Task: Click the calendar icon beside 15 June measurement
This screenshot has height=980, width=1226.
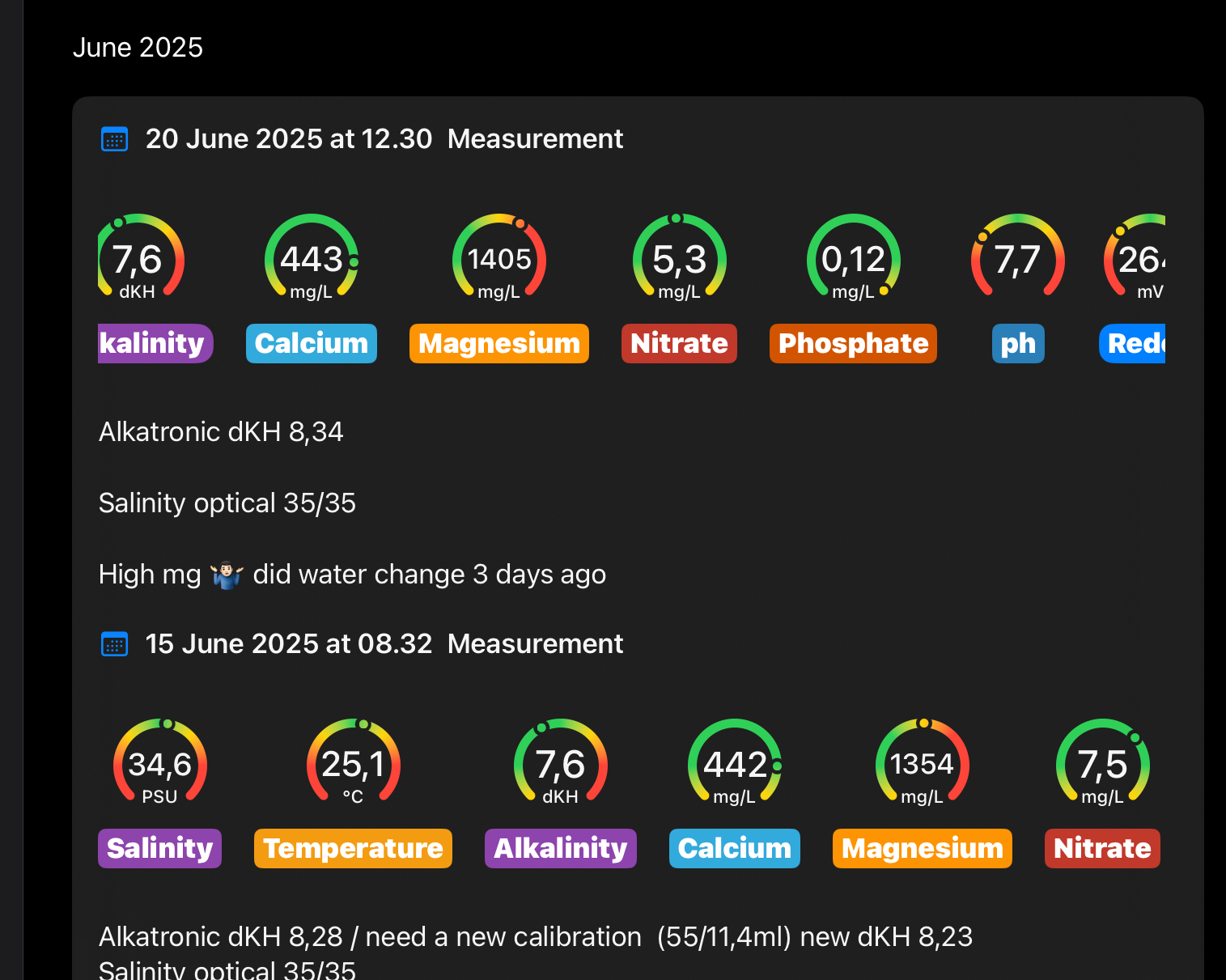Action: pos(114,644)
